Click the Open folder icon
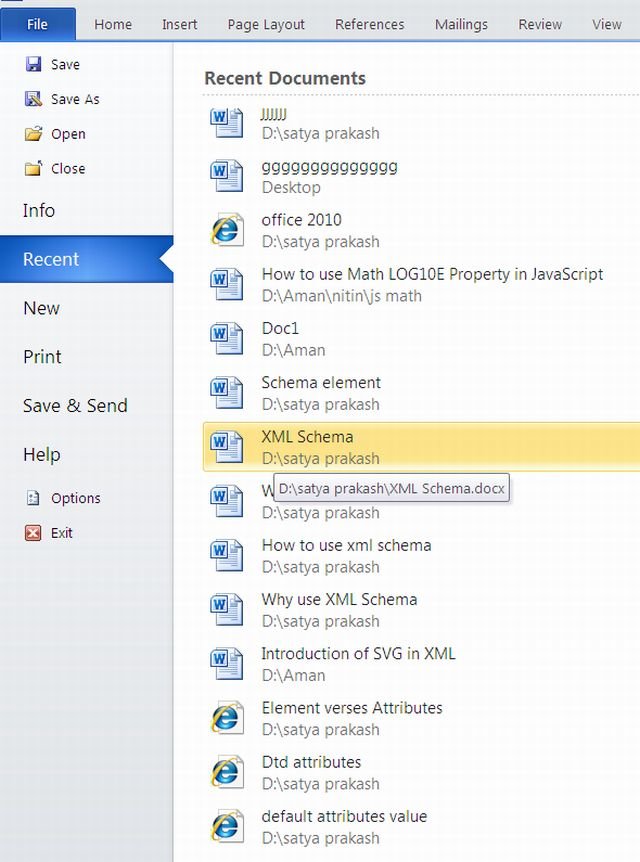 (x=34, y=134)
